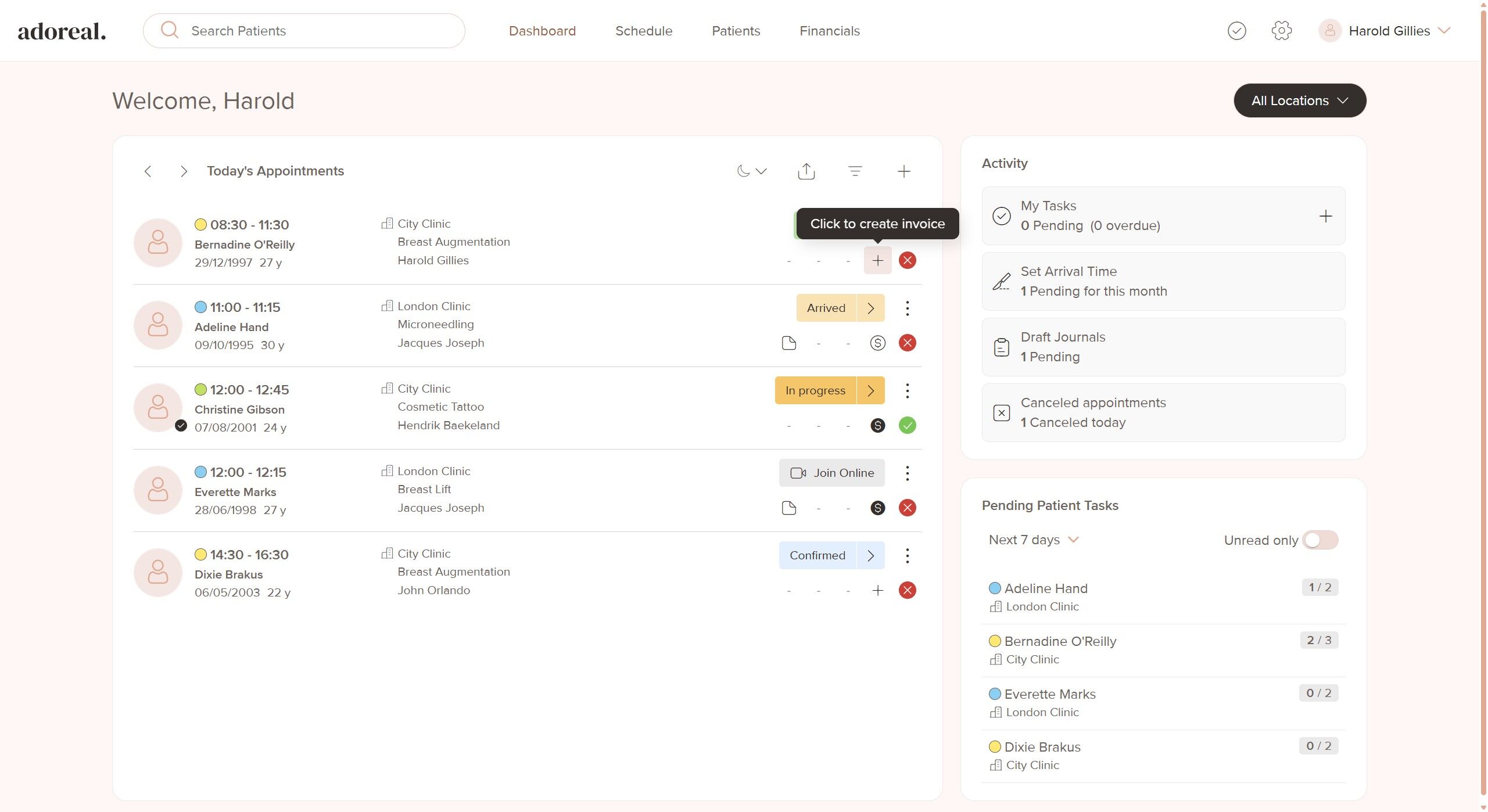Add new appointment with plus icon

(x=903, y=171)
